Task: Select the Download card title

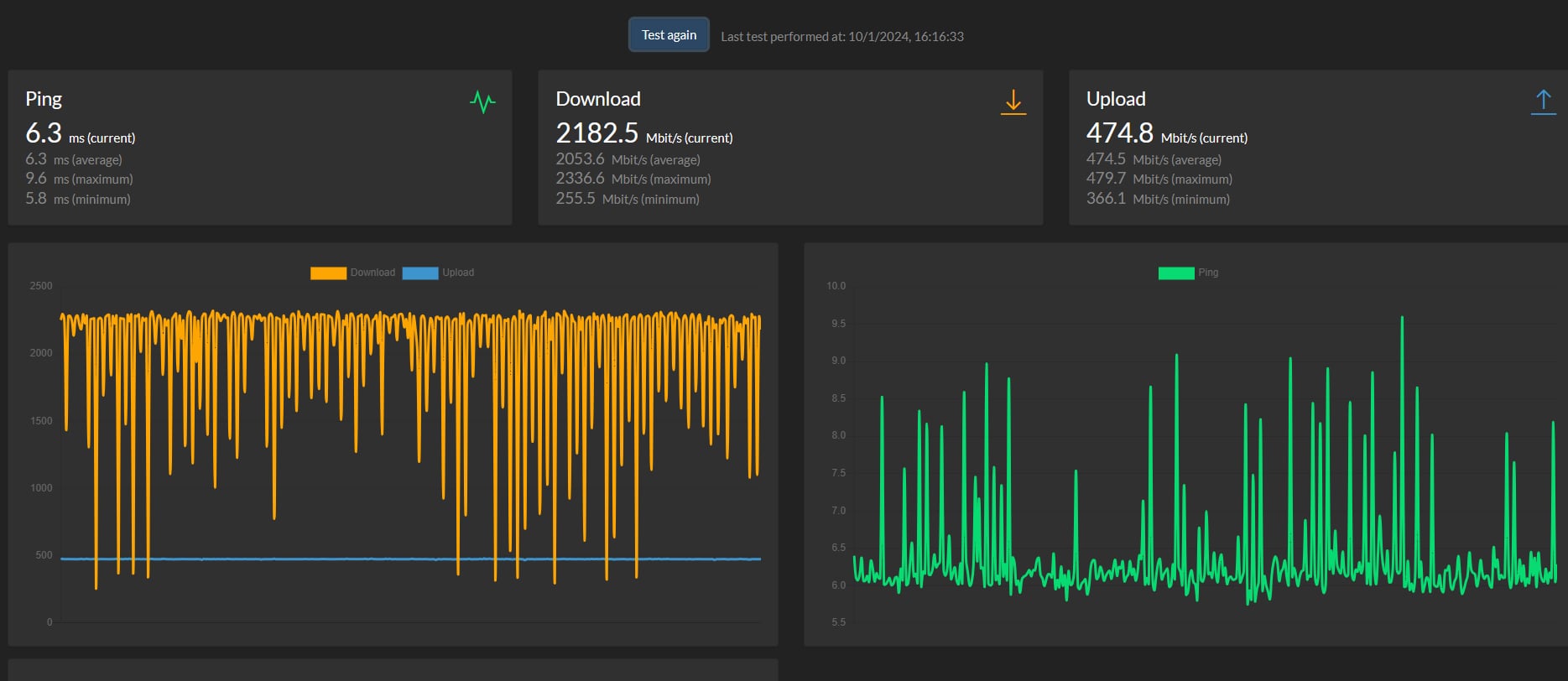Action: click(x=597, y=99)
